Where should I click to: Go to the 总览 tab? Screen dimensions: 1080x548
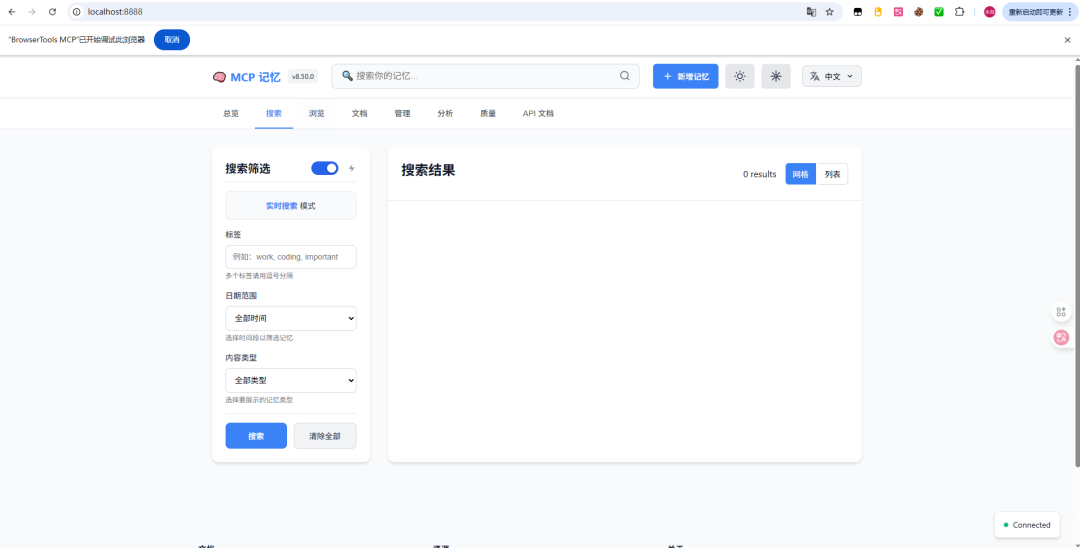click(231, 114)
